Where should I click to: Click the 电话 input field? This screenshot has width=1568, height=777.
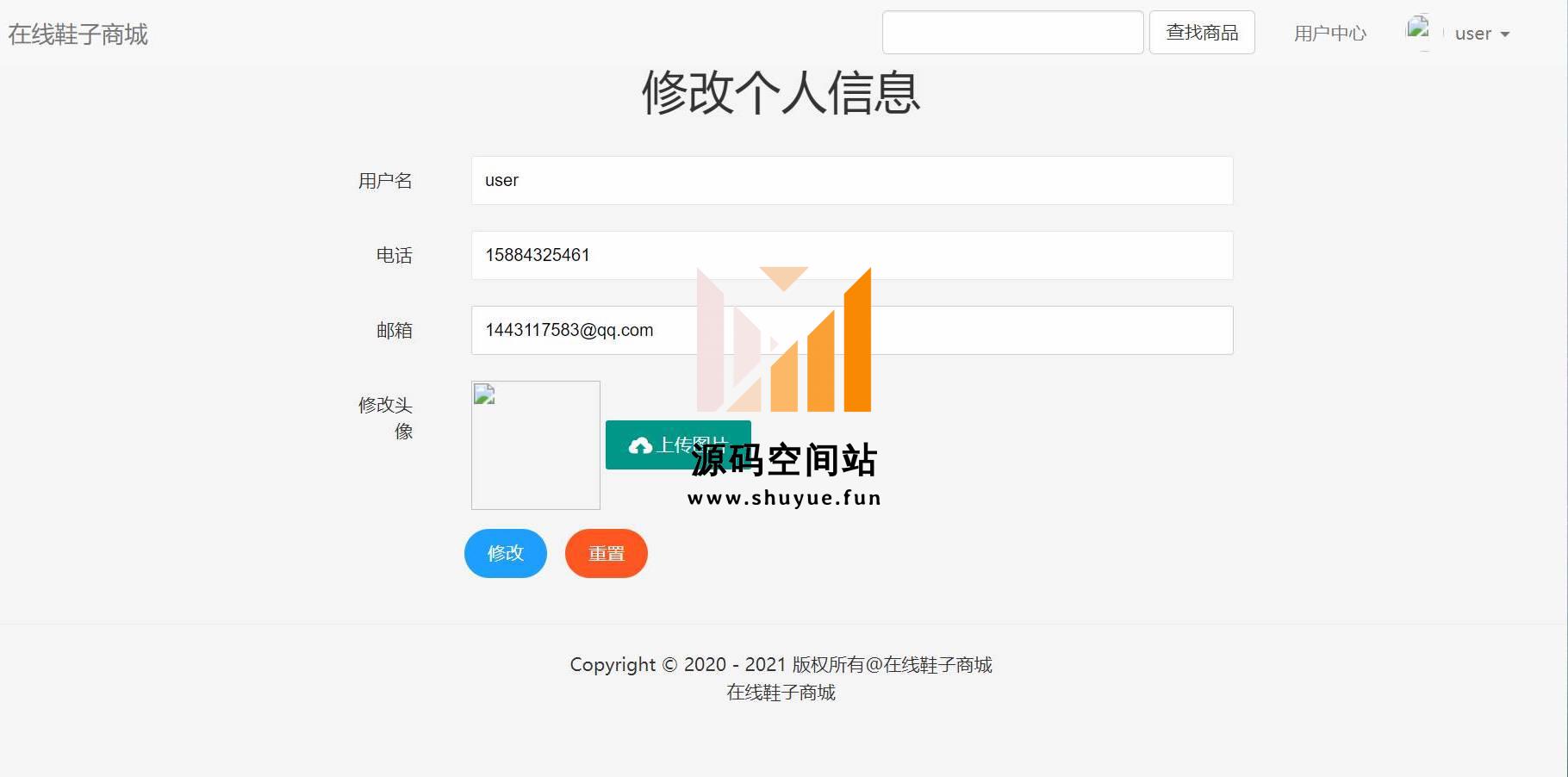(852, 255)
